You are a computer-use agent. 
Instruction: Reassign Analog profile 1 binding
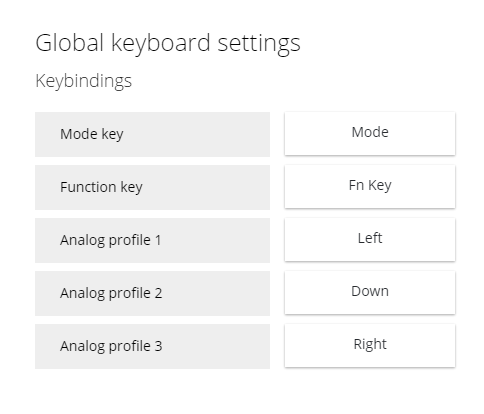(x=370, y=239)
